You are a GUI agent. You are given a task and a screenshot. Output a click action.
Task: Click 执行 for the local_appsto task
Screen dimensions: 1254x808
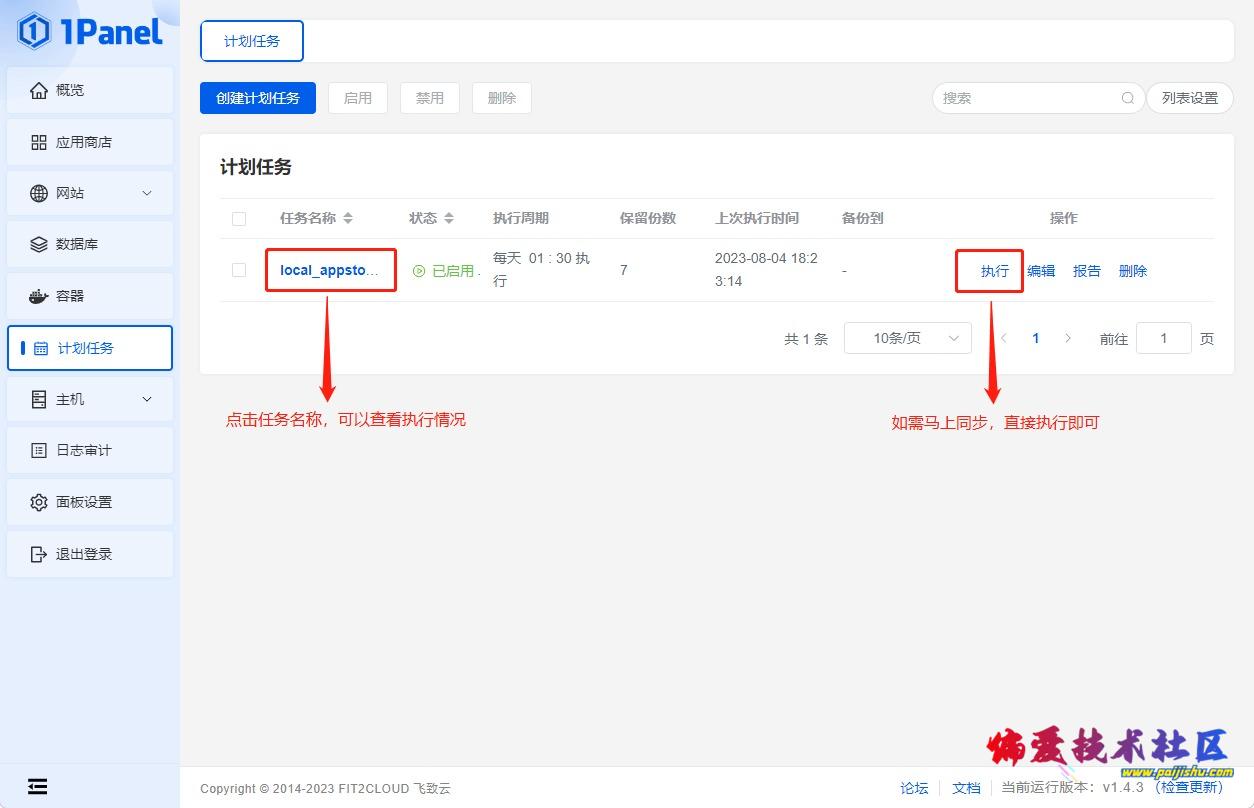pyautogui.click(x=995, y=271)
